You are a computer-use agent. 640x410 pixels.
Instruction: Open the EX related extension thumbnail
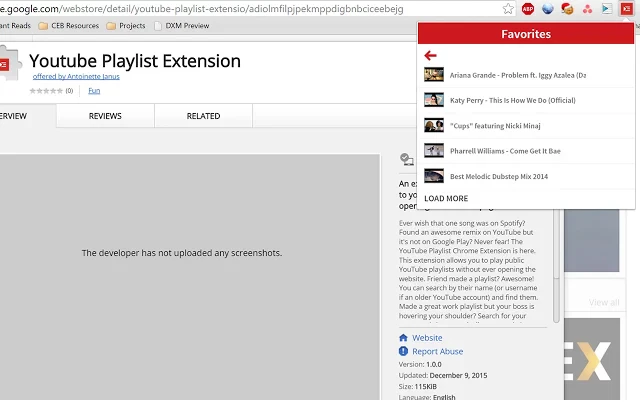pos(592,359)
